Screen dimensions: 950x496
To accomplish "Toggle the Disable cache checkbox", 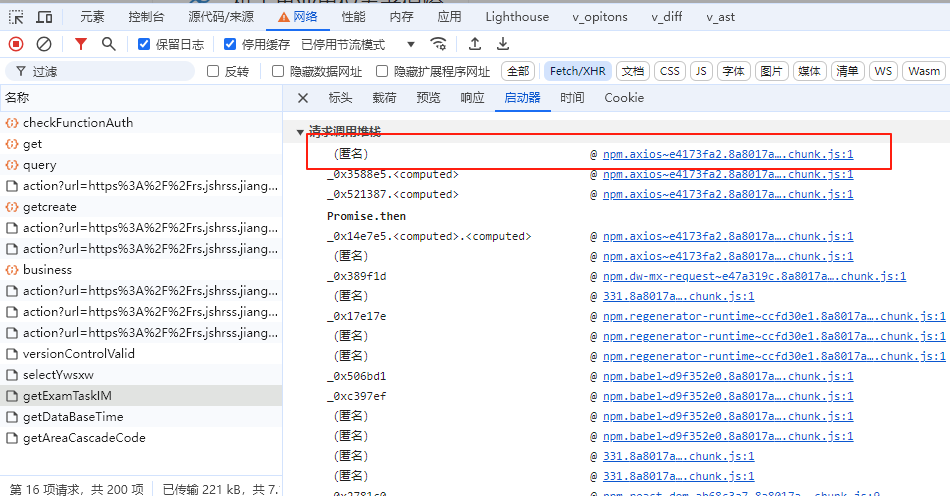I will point(230,44).
